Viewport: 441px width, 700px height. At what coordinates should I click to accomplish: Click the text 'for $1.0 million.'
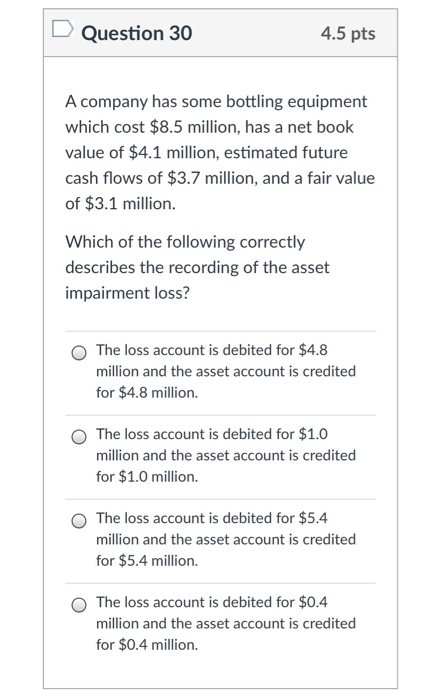coord(147,476)
